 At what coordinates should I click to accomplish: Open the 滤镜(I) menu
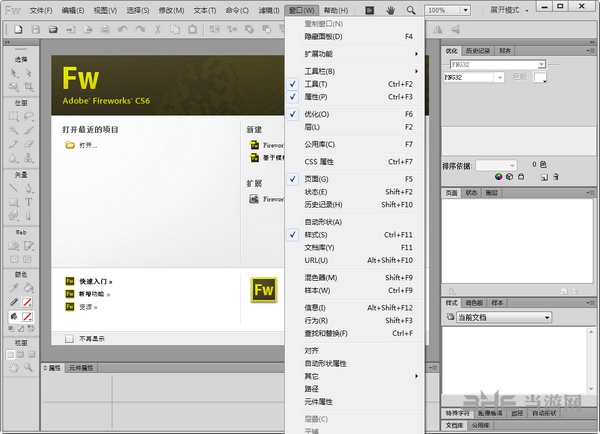click(x=269, y=10)
